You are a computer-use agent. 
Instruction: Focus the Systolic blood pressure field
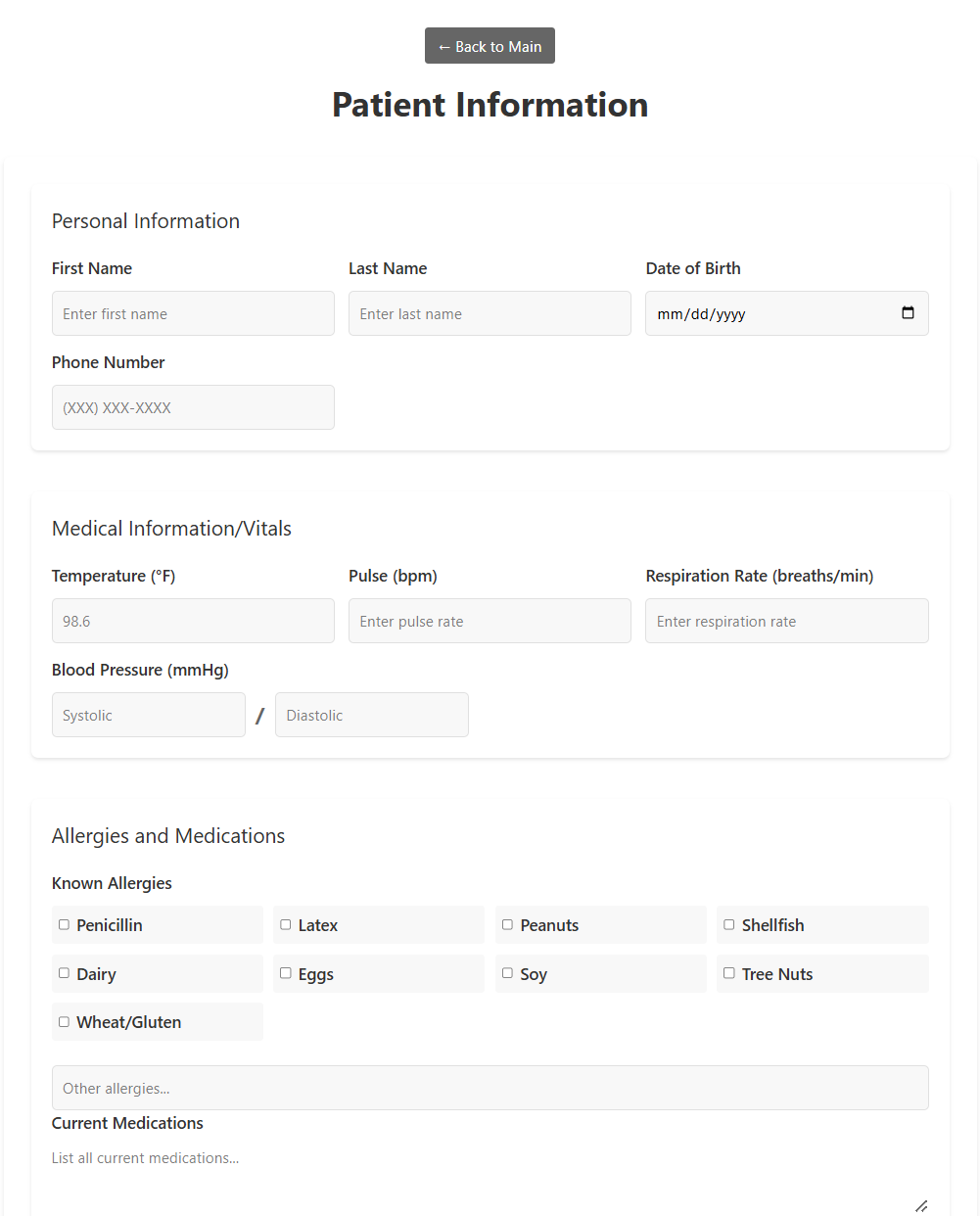point(148,715)
